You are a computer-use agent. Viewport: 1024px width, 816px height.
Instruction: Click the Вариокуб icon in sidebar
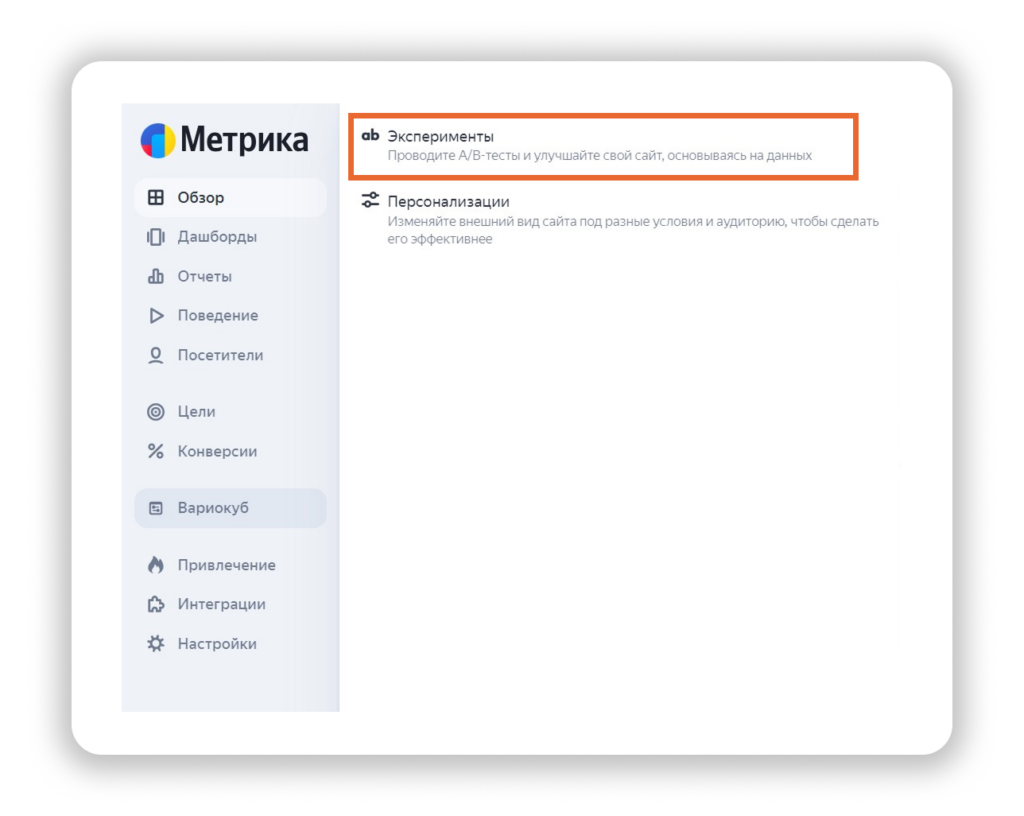pos(156,508)
